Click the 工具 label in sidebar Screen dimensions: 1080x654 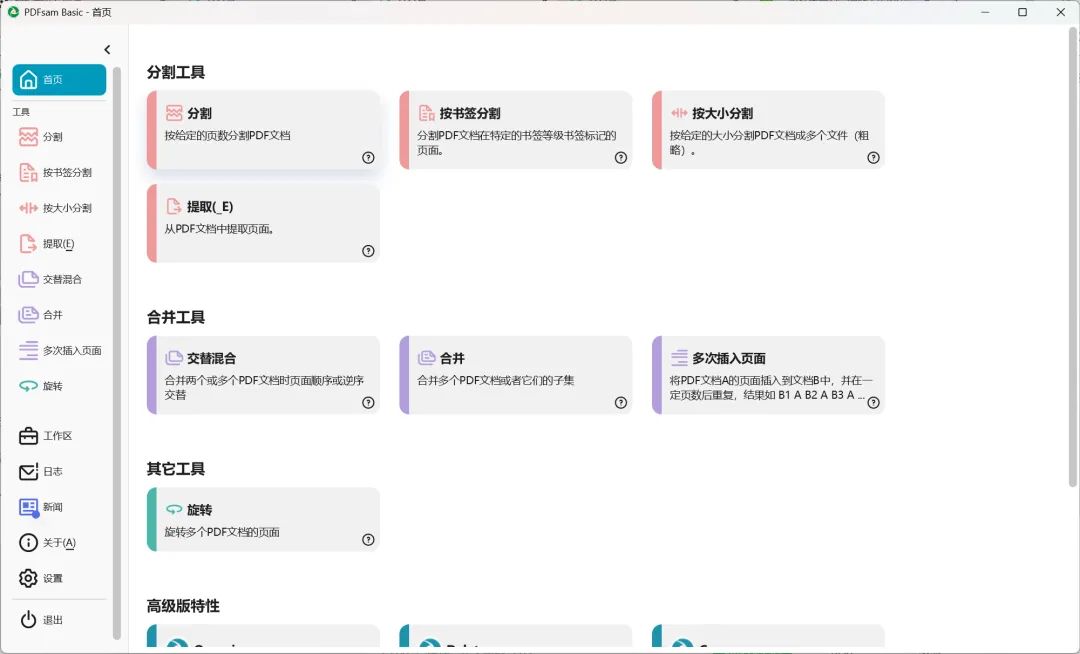[21, 112]
